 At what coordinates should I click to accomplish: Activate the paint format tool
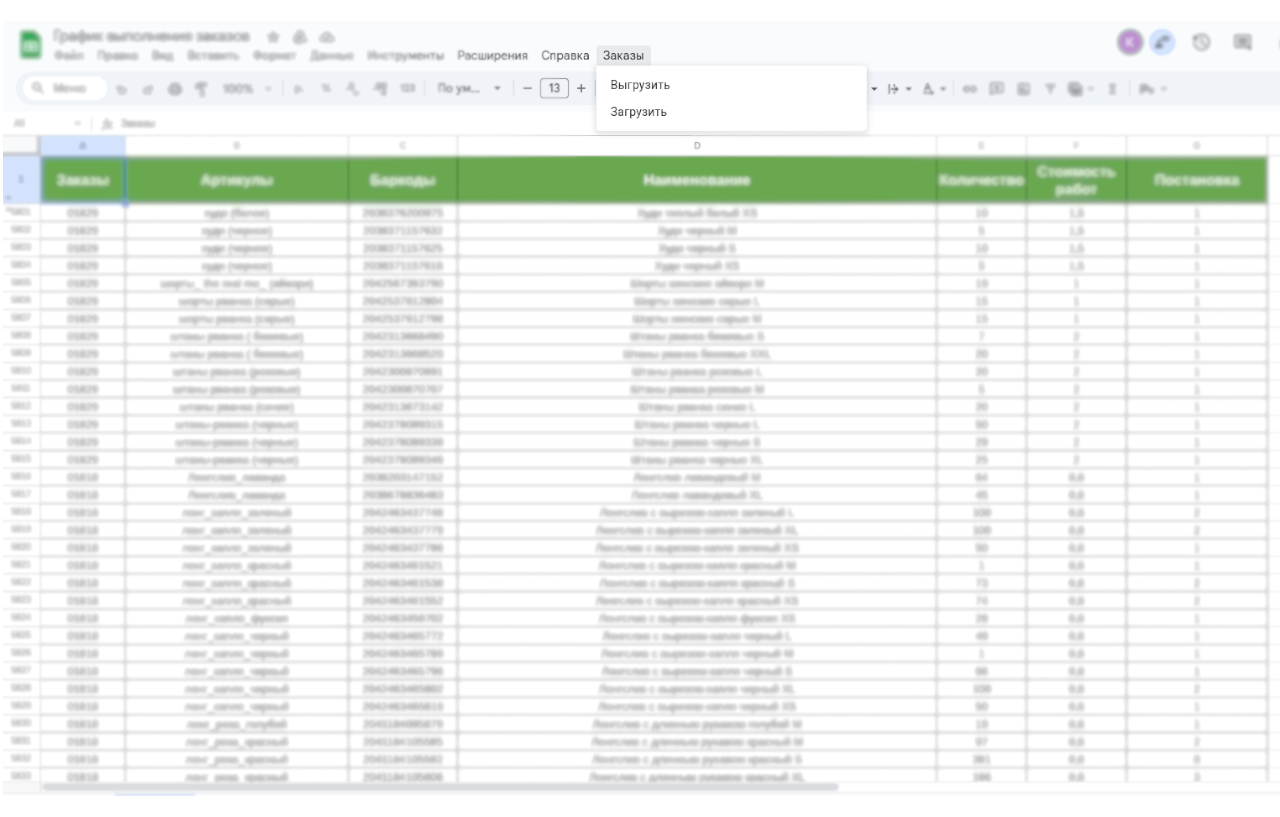tap(201, 88)
